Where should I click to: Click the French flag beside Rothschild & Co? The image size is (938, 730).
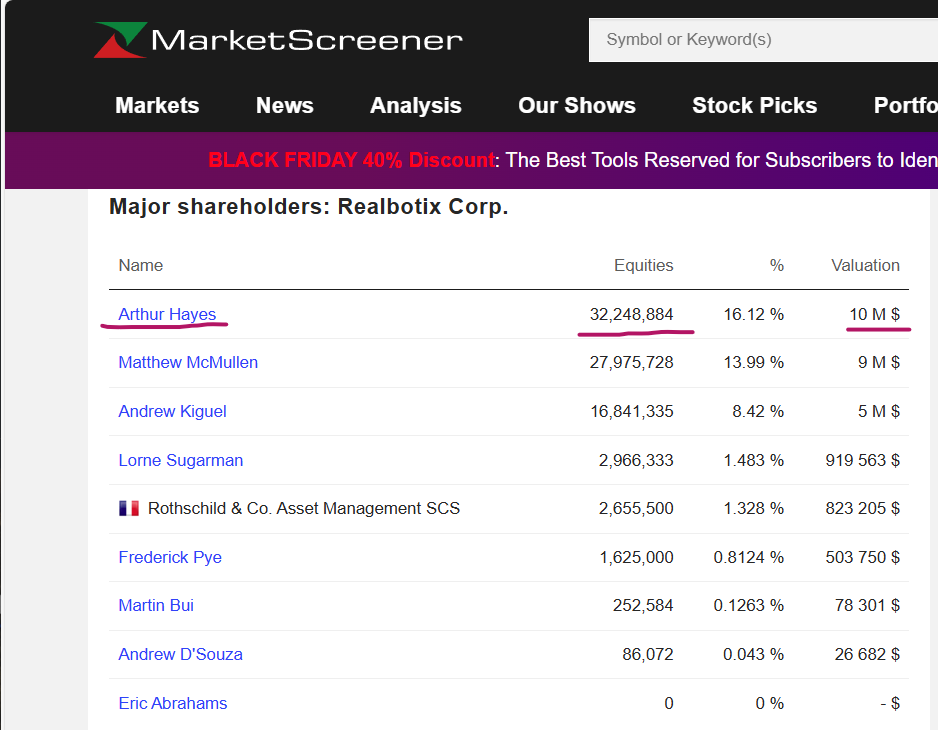click(x=129, y=508)
